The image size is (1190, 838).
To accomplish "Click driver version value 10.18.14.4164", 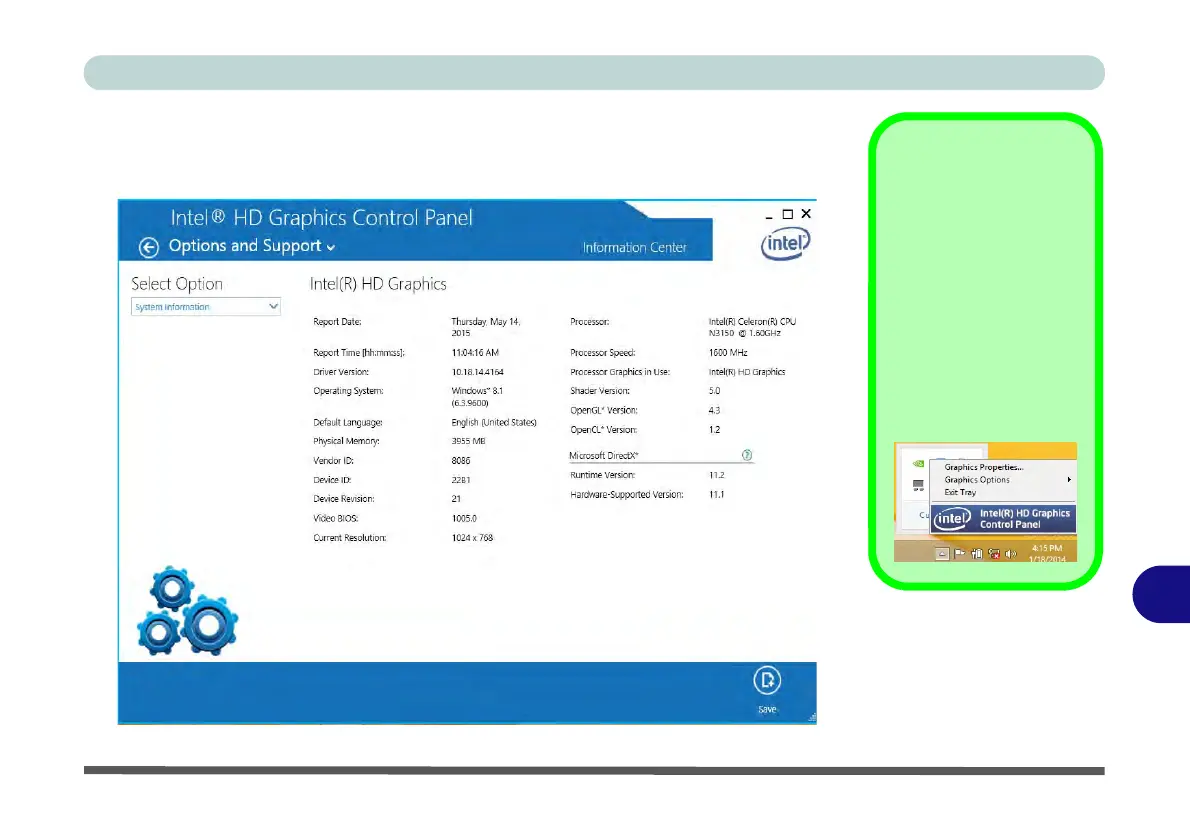I will click(x=477, y=372).
